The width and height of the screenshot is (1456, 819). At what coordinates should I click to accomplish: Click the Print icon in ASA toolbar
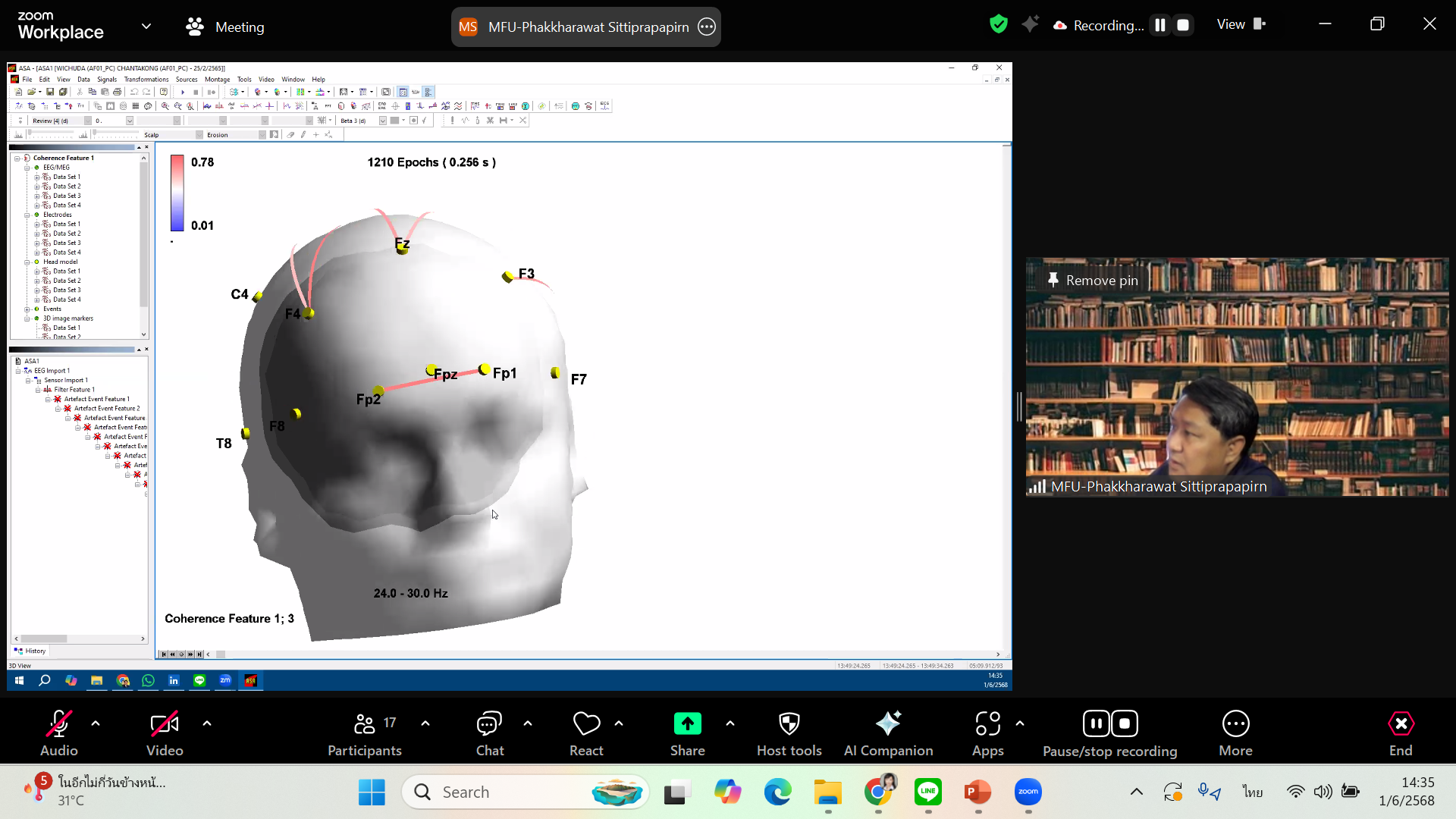point(117,92)
